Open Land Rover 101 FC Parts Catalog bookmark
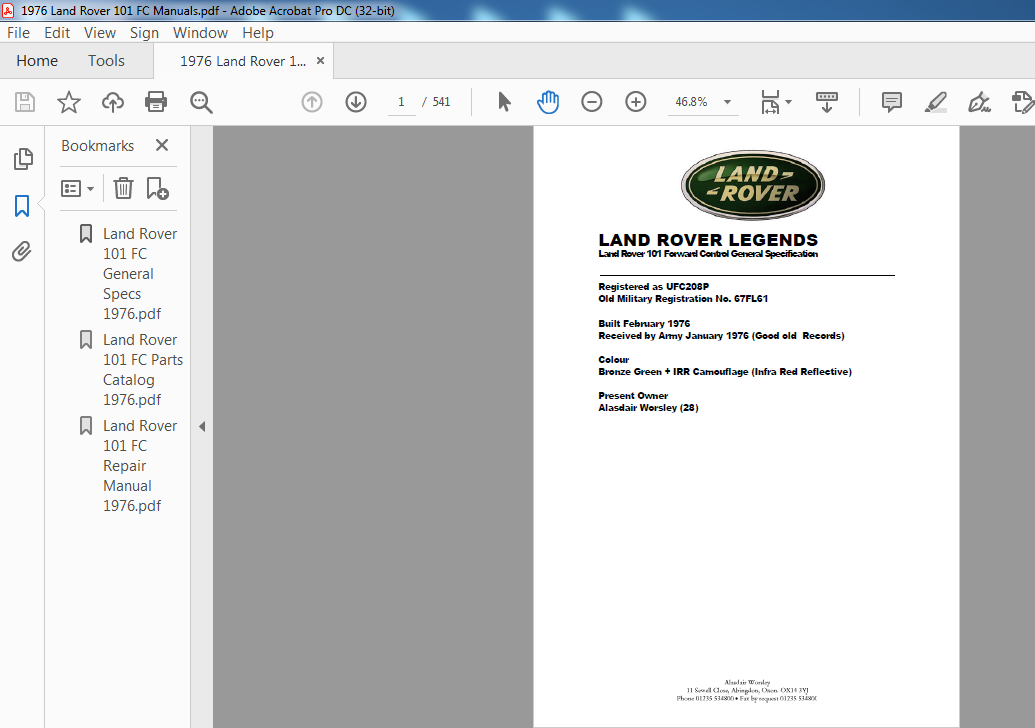1035x728 pixels. 143,370
